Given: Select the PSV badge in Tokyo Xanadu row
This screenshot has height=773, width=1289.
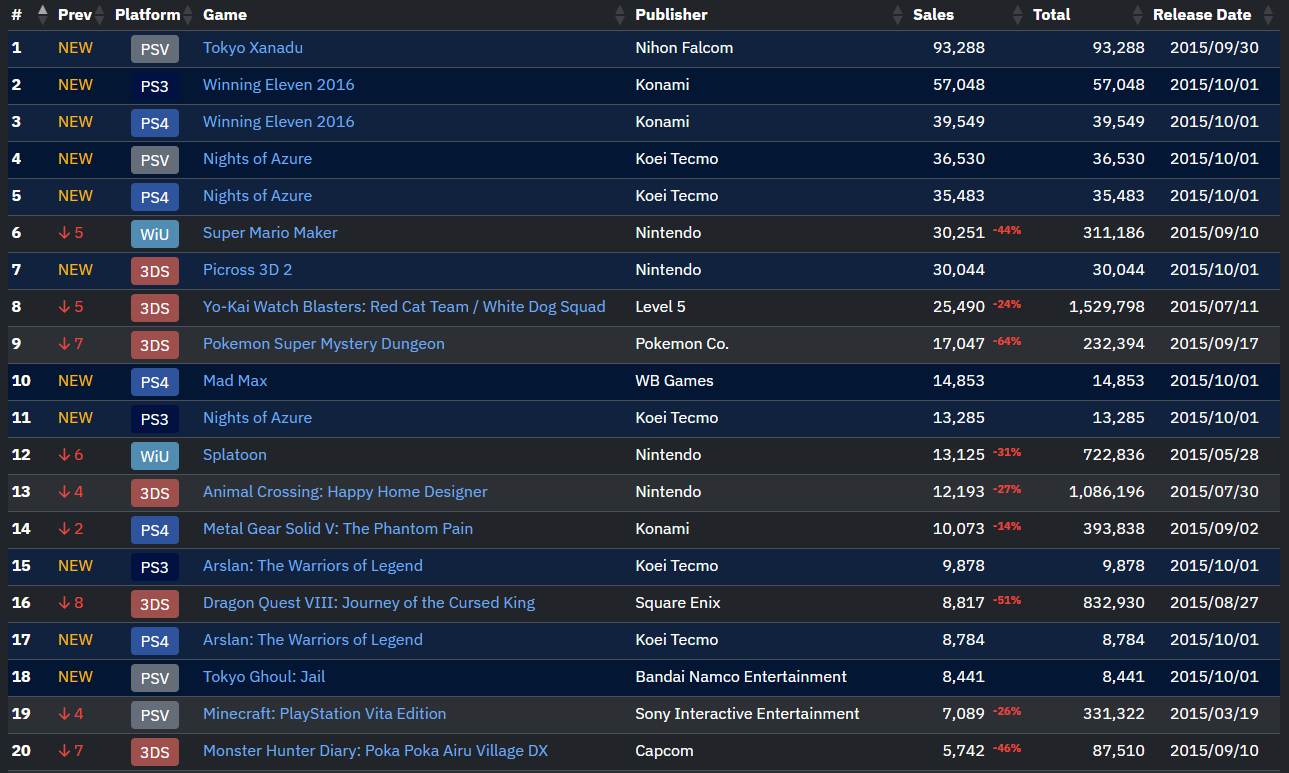Looking at the screenshot, I should click(x=155, y=49).
